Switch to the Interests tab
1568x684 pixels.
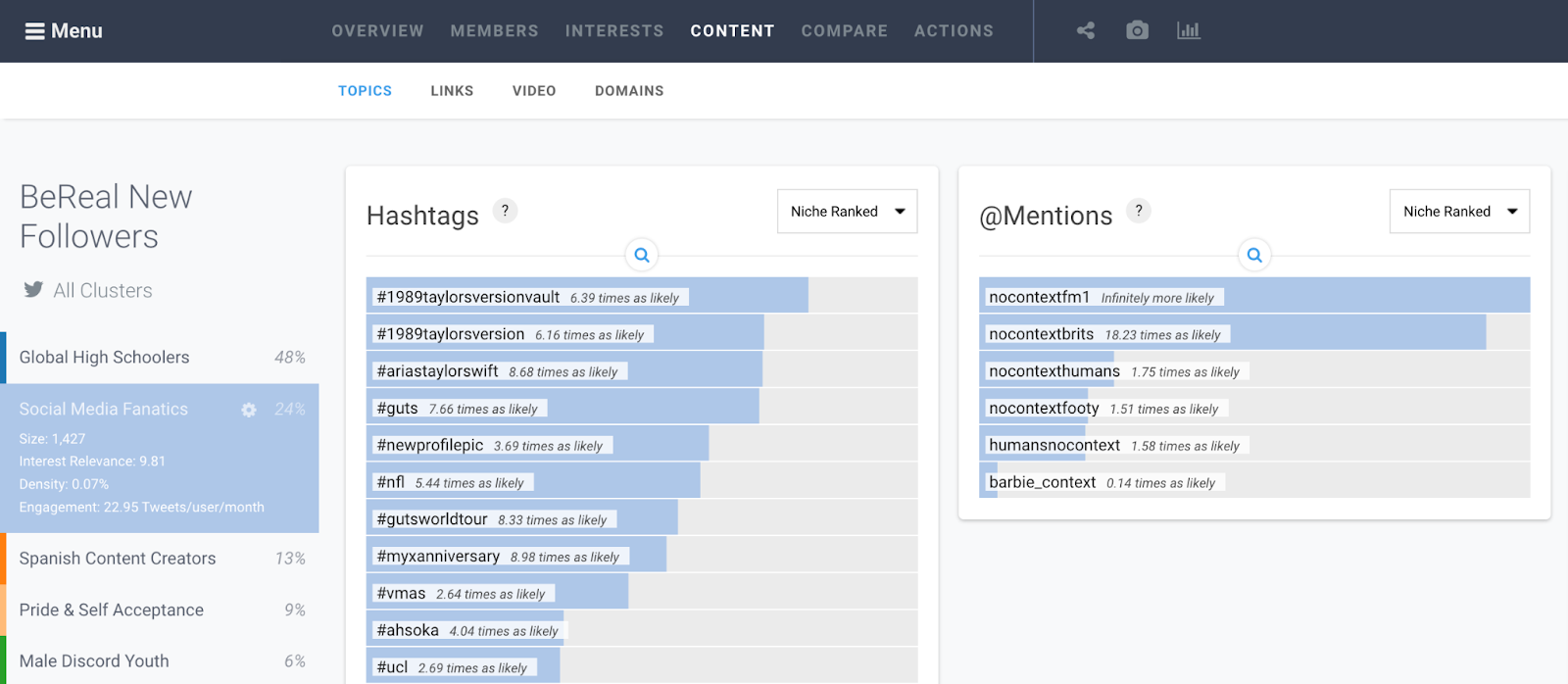[x=614, y=31]
